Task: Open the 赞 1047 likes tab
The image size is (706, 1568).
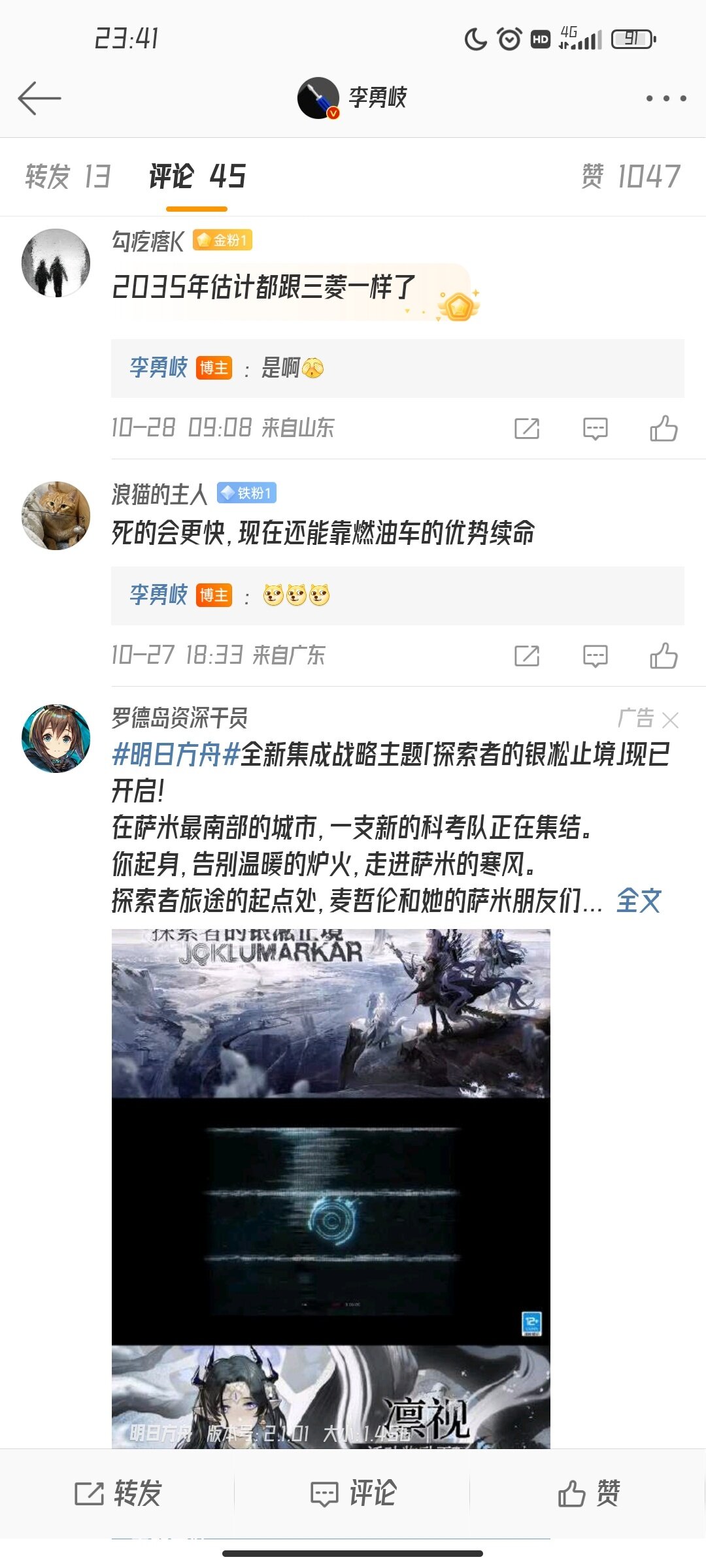Action: coord(631,176)
